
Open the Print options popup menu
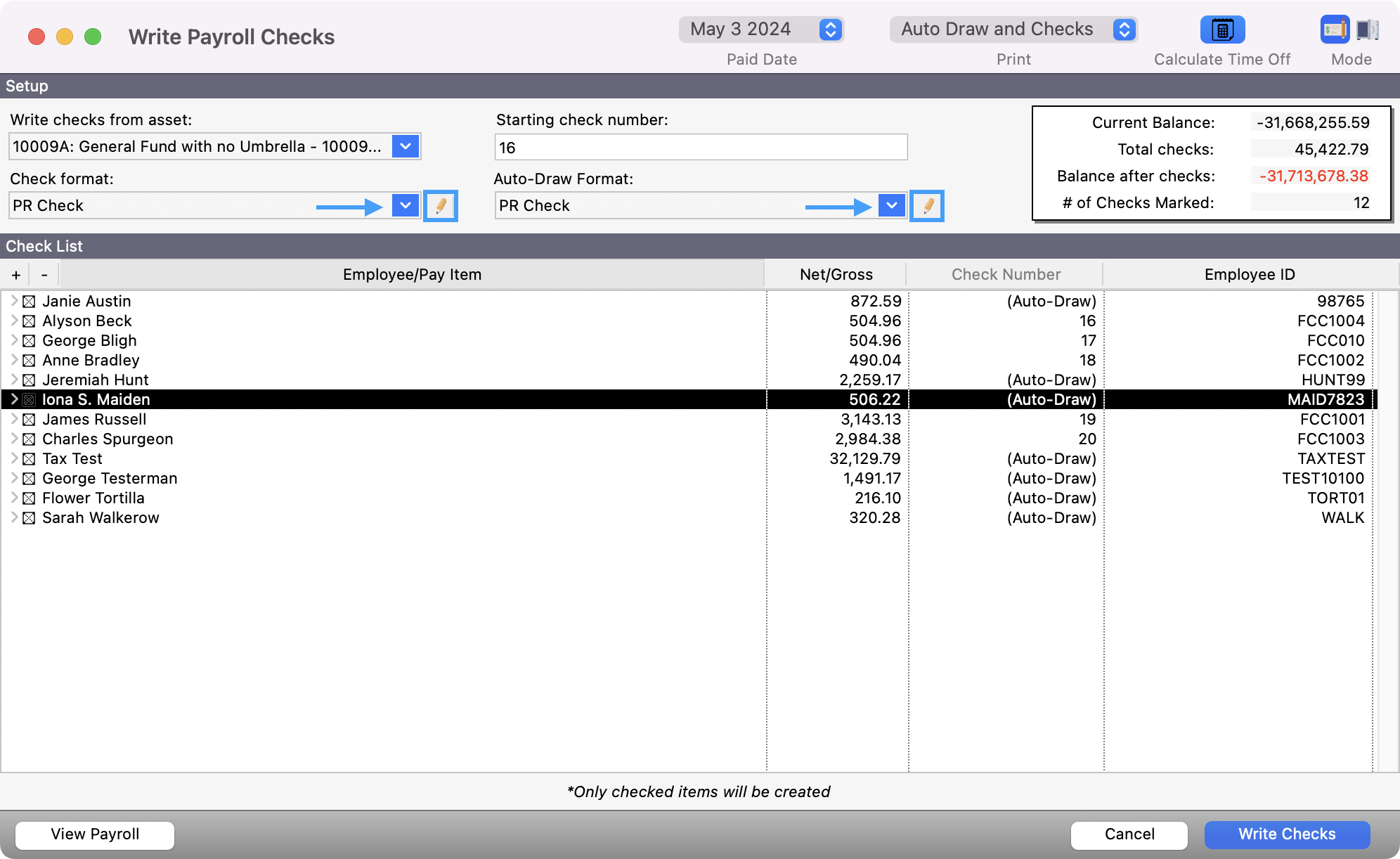click(1013, 30)
